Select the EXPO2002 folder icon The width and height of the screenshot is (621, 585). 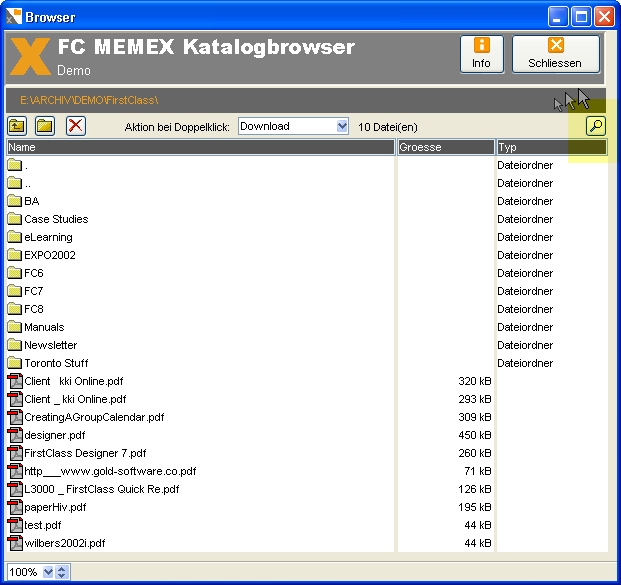[15, 255]
